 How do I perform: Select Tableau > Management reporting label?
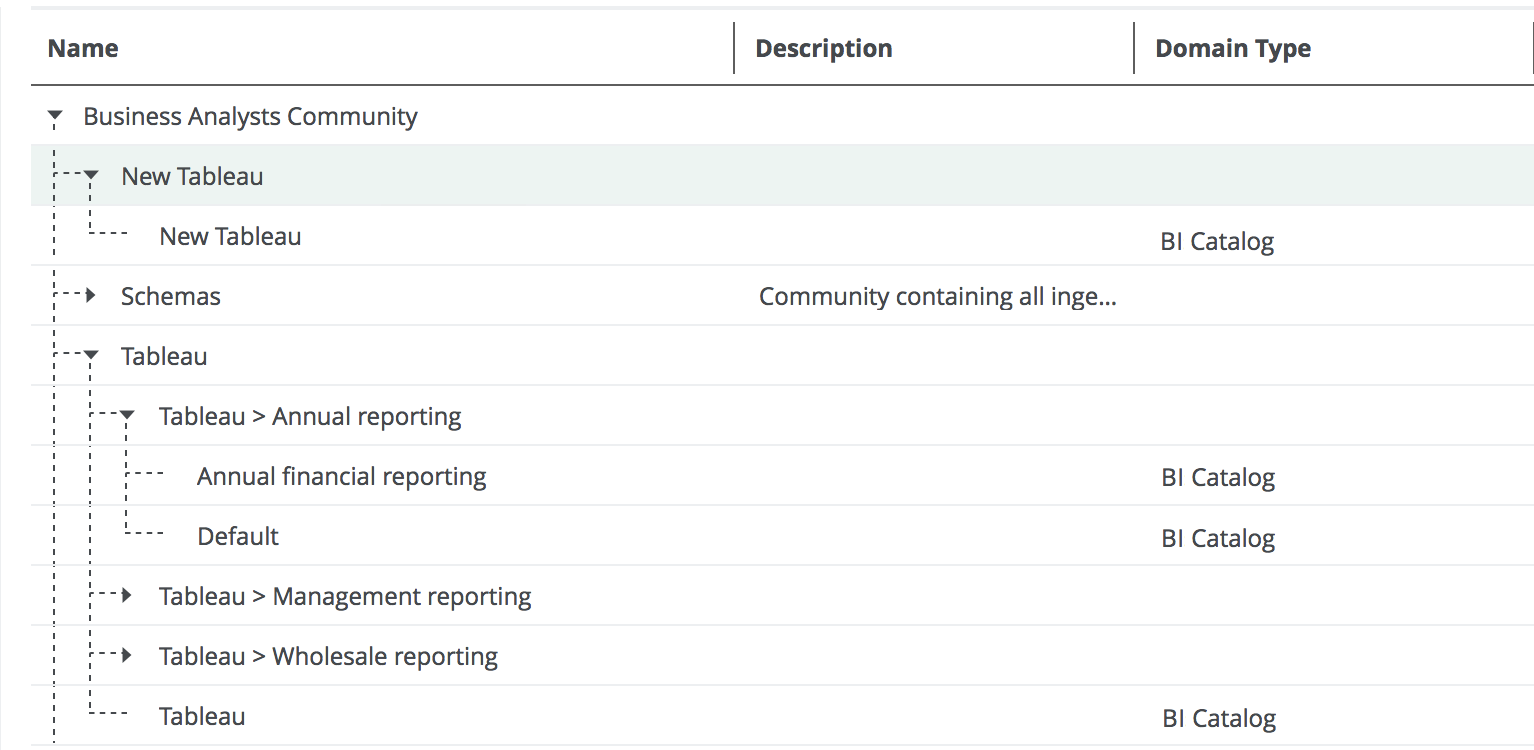tap(345, 597)
